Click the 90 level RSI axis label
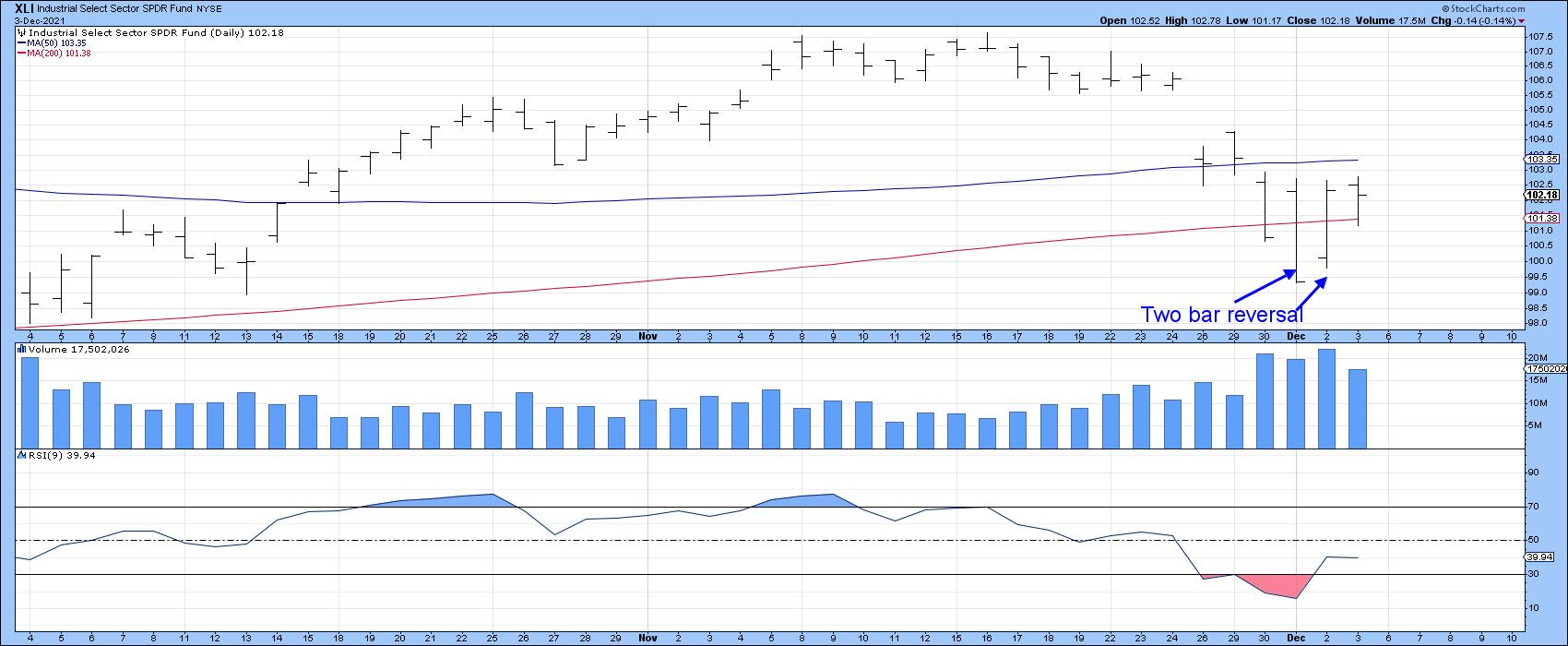 pyautogui.click(x=1536, y=473)
